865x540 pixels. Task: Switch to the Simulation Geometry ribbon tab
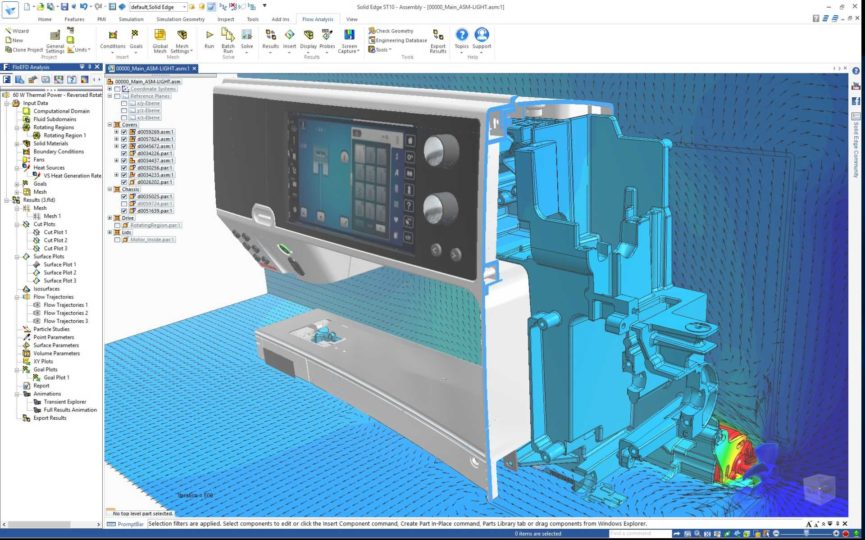[180, 19]
